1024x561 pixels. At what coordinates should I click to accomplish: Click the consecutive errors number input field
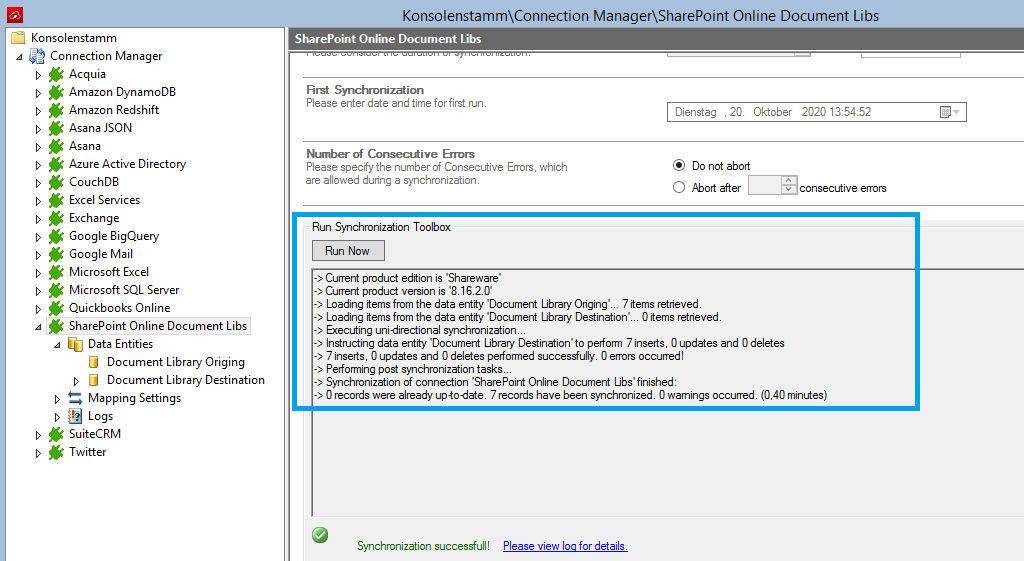pos(763,186)
